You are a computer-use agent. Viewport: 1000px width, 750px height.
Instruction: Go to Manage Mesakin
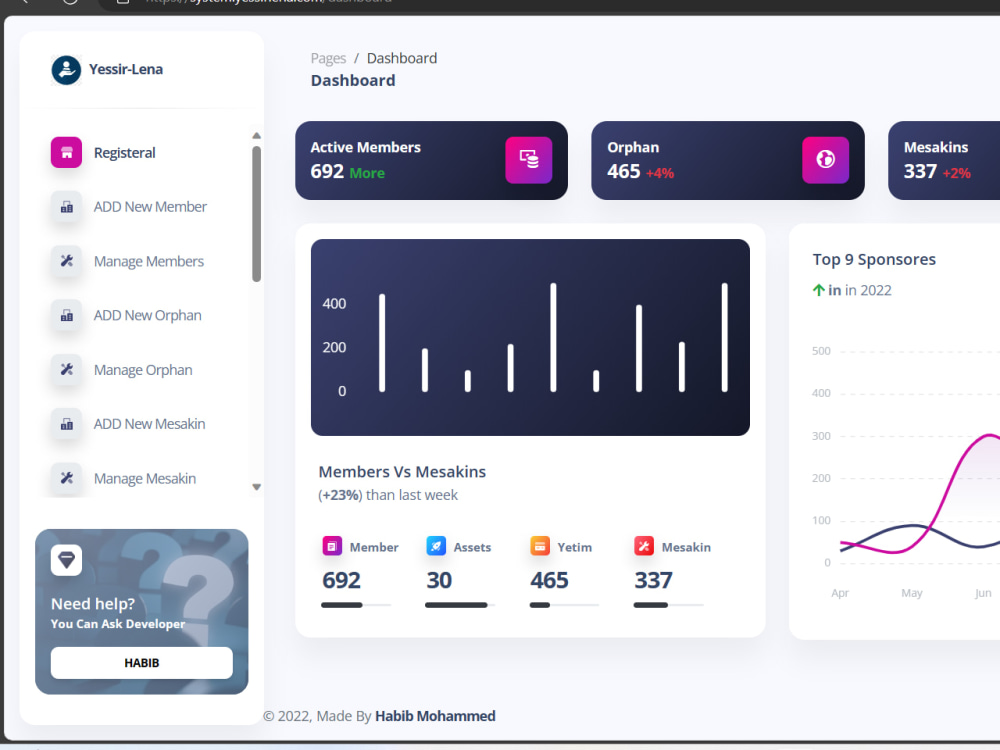(x=143, y=478)
